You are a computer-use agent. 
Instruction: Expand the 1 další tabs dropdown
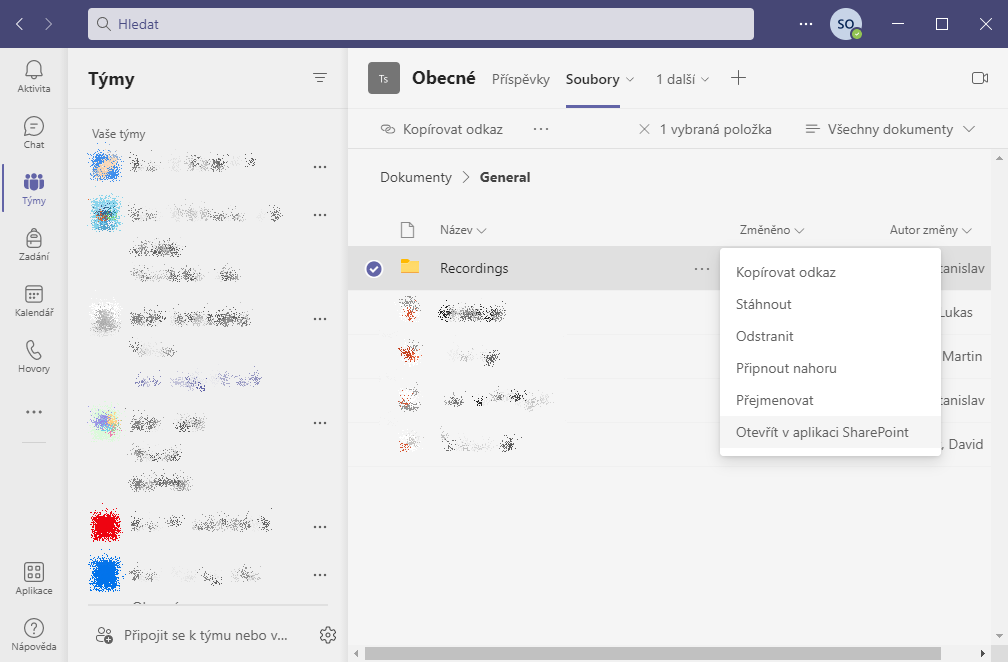point(683,79)
